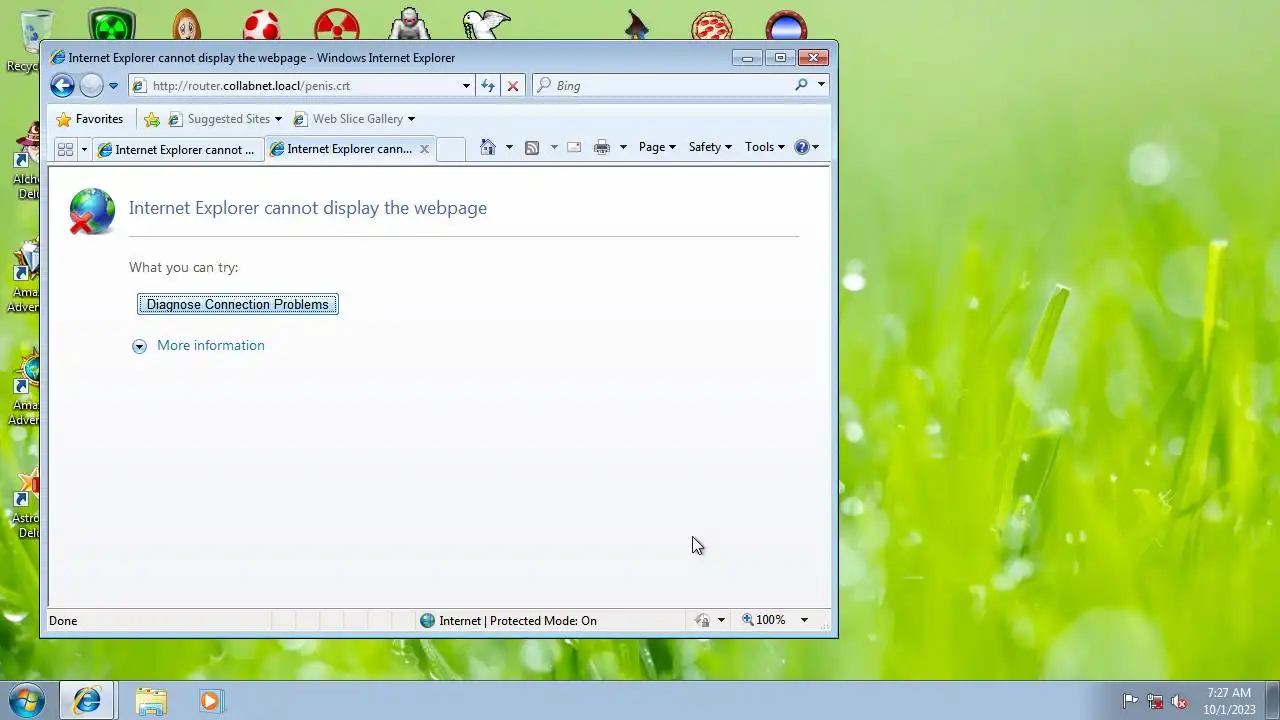Open the Favorites center
This screenshot has height=720, width=1280.
[x=90, y=119]
